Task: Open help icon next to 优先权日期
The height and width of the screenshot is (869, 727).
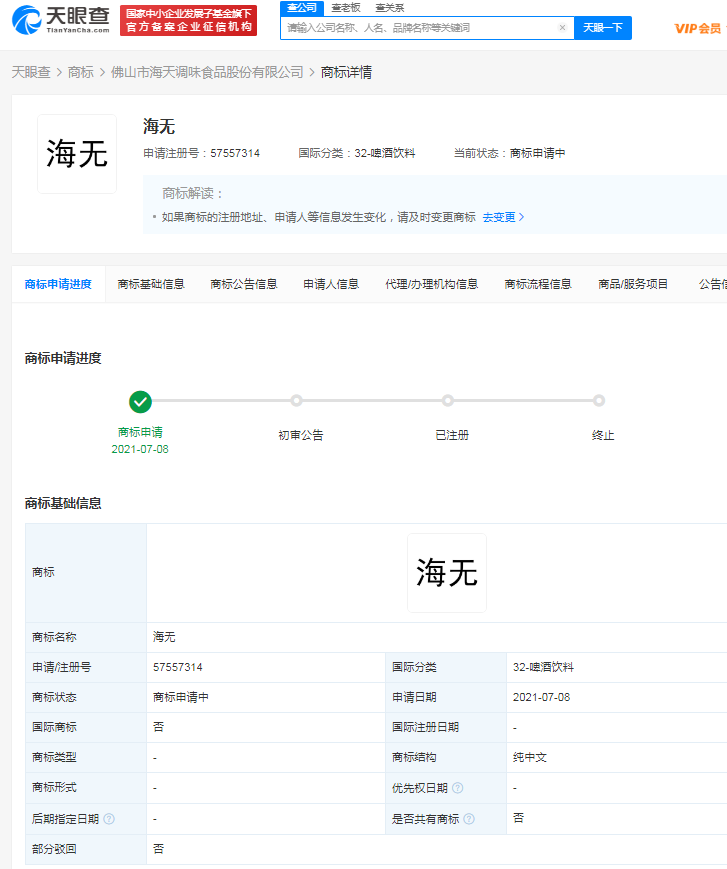Action: 458,788
